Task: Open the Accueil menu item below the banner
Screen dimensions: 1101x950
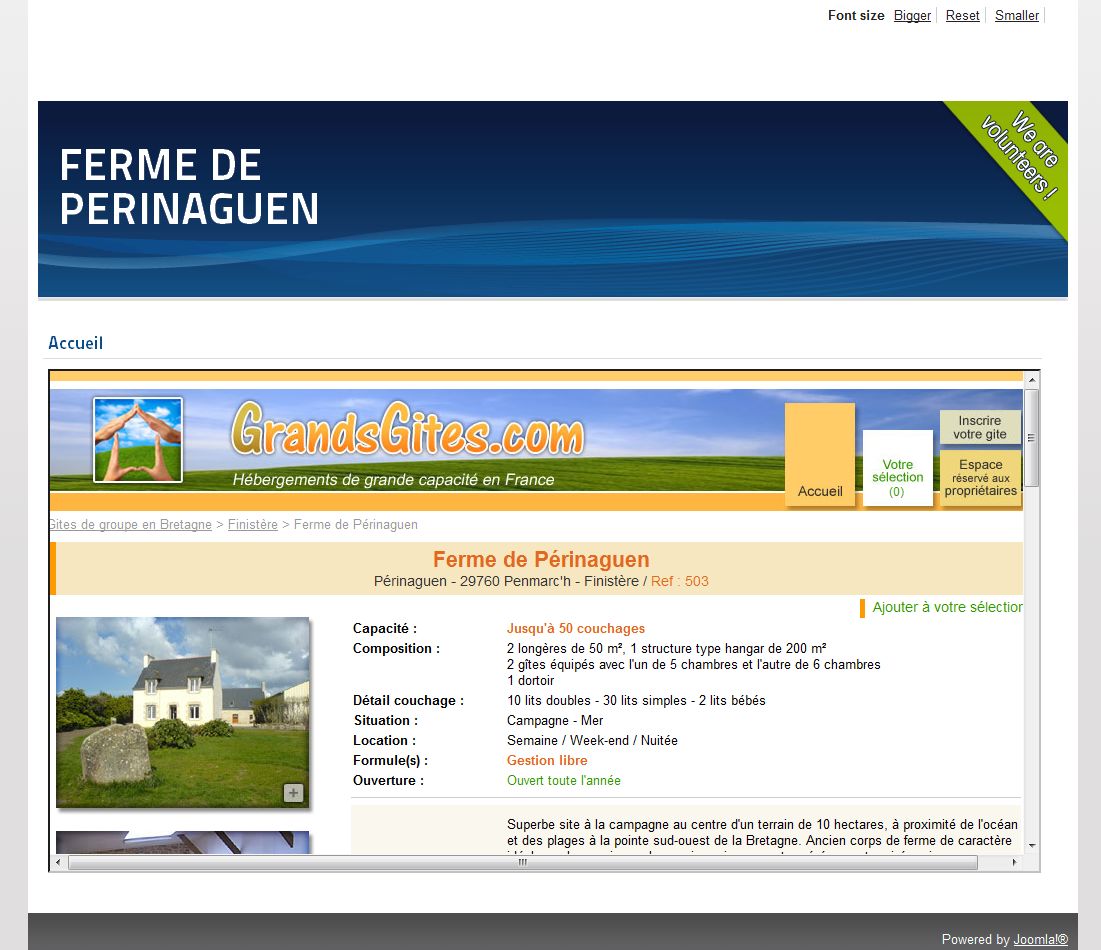Action: pos(75,343)
